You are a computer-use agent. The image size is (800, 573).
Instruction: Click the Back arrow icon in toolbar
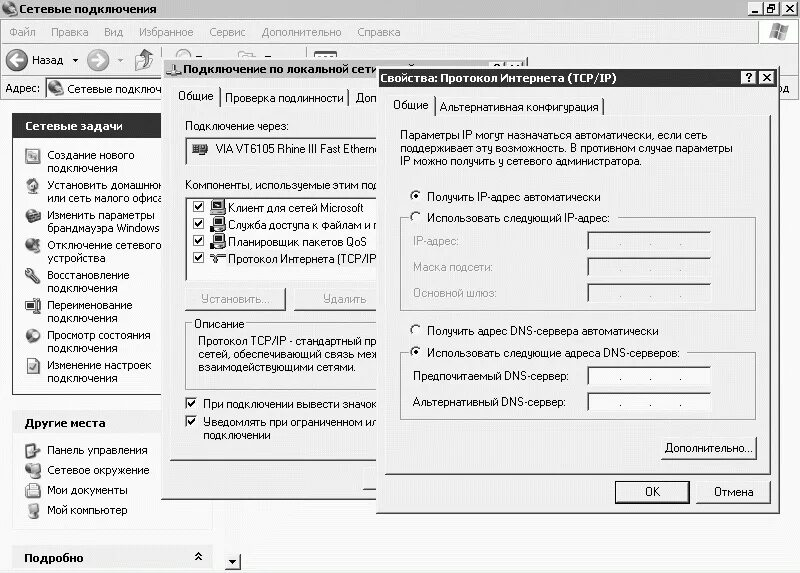17,60
